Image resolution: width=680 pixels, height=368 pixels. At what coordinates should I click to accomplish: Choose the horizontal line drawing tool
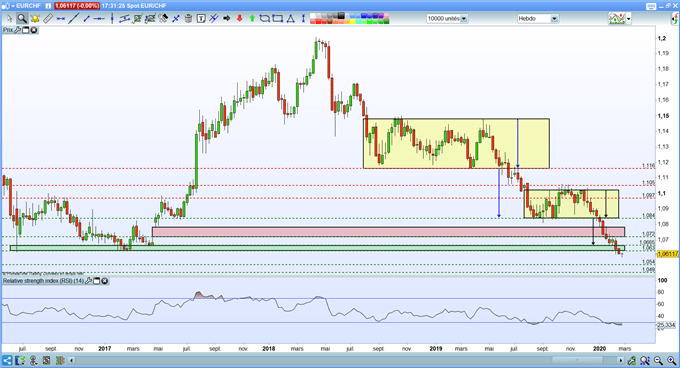pos(61,19)
